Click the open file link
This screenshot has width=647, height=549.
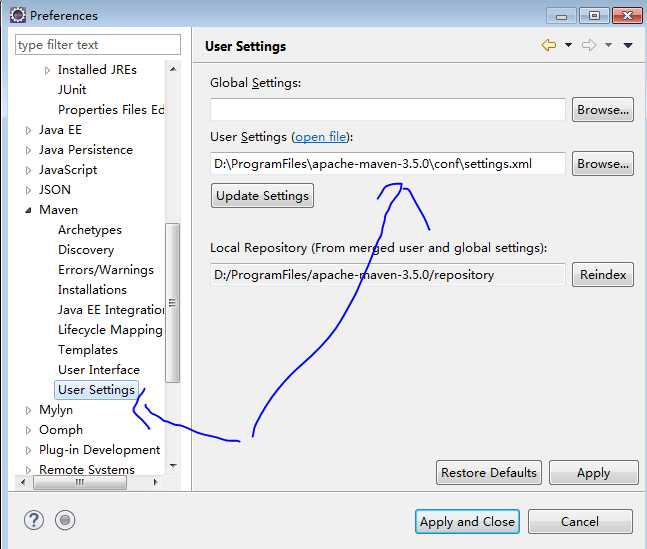(x=321, y=137)
